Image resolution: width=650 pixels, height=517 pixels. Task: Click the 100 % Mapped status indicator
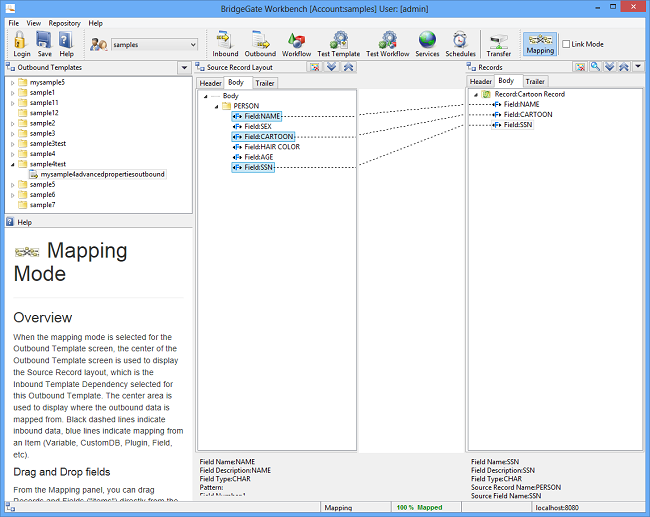420,507
